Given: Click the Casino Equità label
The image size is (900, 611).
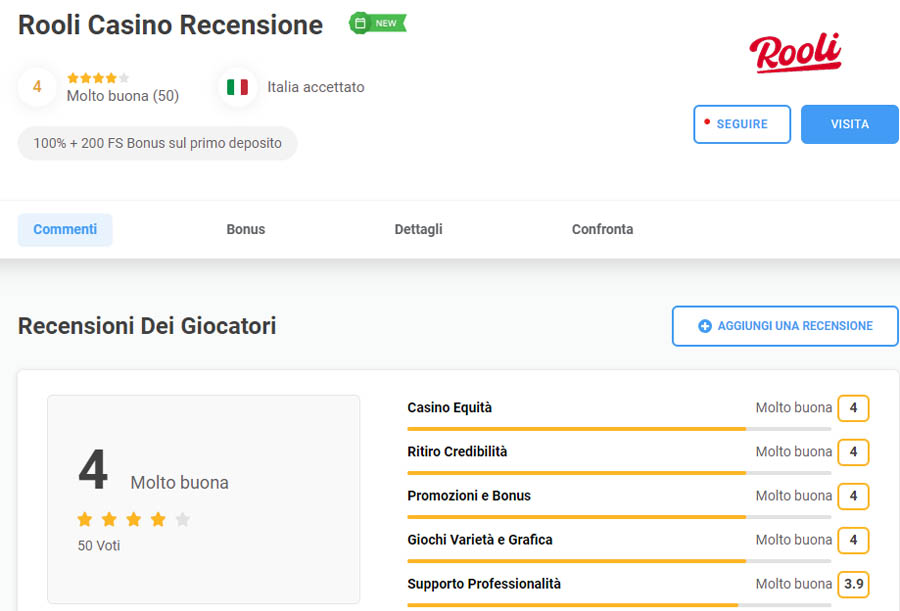Looking at the screenshot, I should [x=449, y=408].
